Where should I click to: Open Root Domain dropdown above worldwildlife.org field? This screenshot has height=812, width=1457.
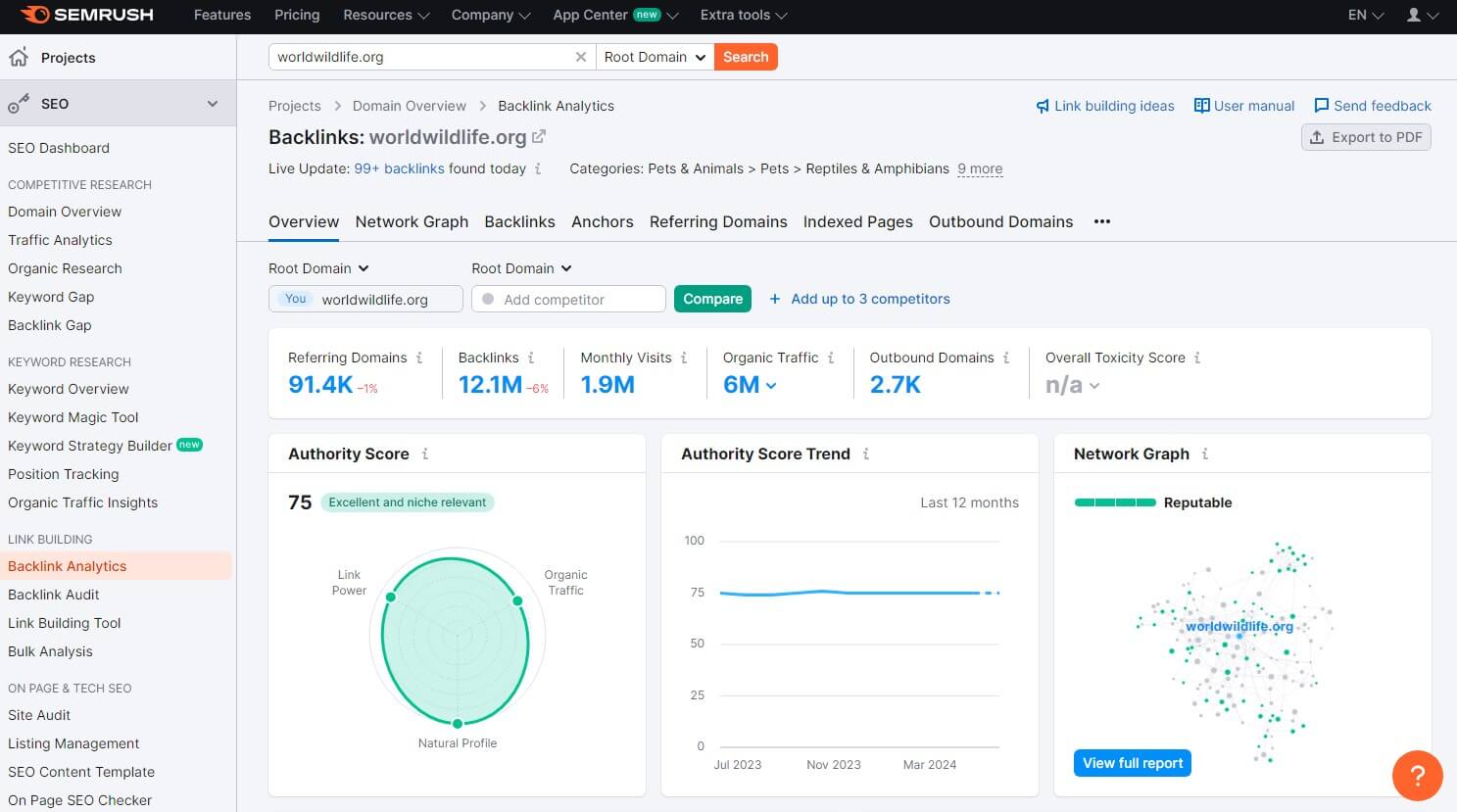click(x=318, y=268)
